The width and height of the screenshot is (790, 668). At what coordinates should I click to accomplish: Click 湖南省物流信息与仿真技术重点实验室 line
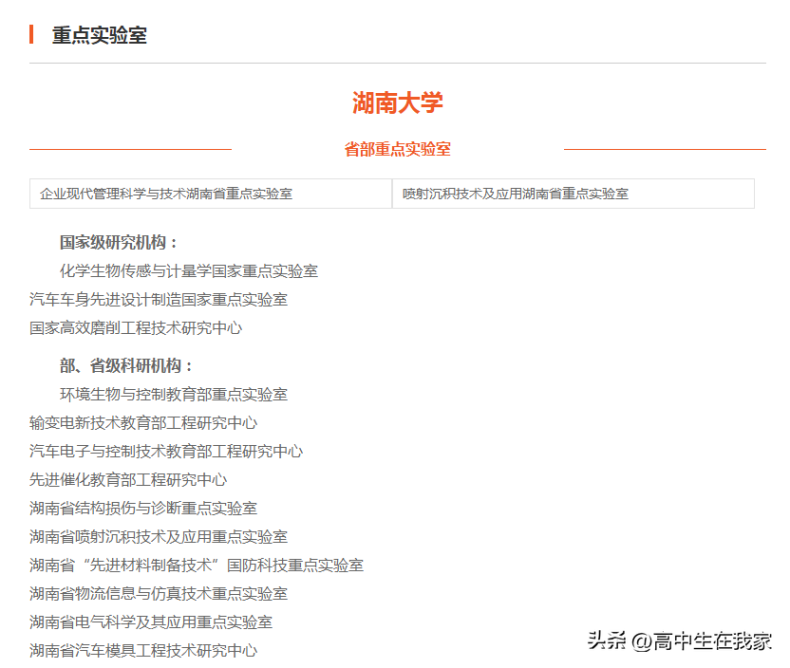point(158,594)
